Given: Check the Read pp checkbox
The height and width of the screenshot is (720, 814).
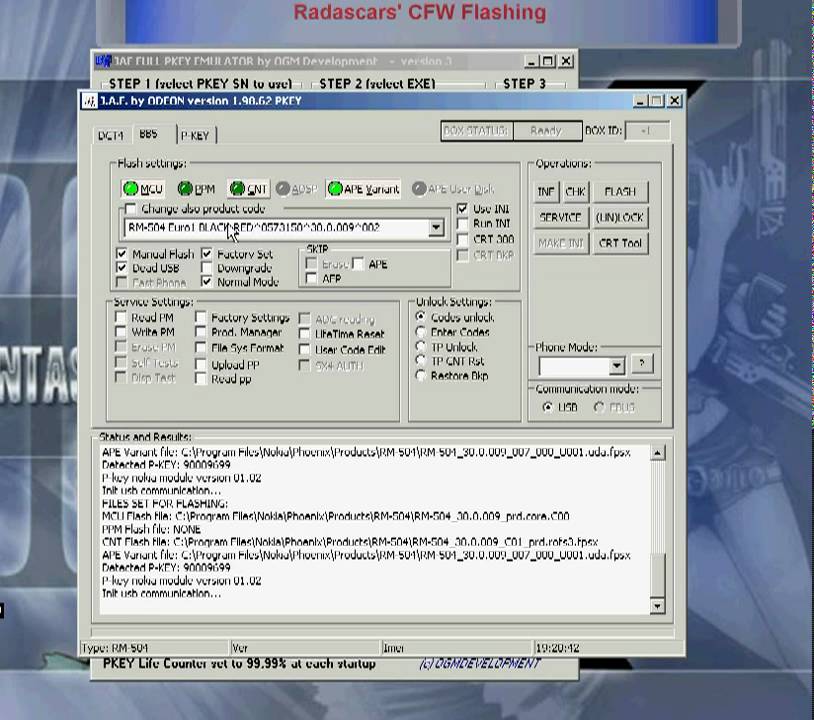Looking at the screenshot, I should 201,379.
